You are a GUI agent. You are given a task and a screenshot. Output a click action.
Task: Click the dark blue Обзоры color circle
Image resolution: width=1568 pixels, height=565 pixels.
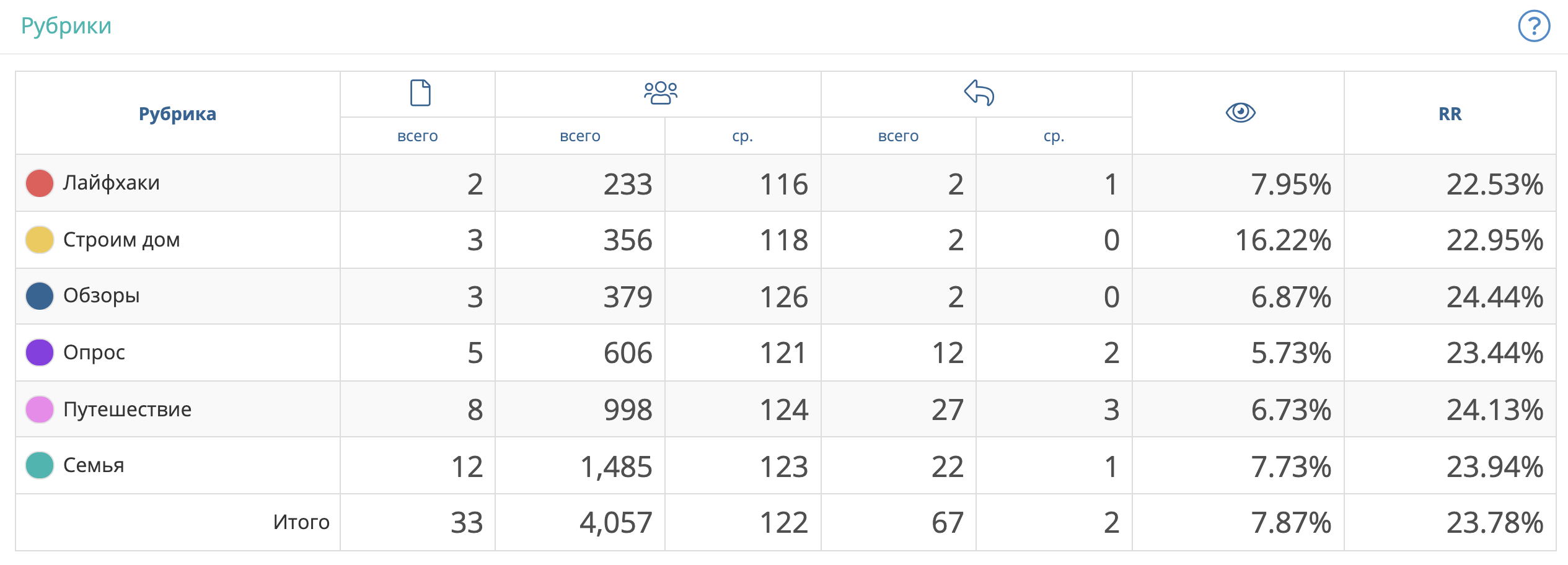click(40, 296)
